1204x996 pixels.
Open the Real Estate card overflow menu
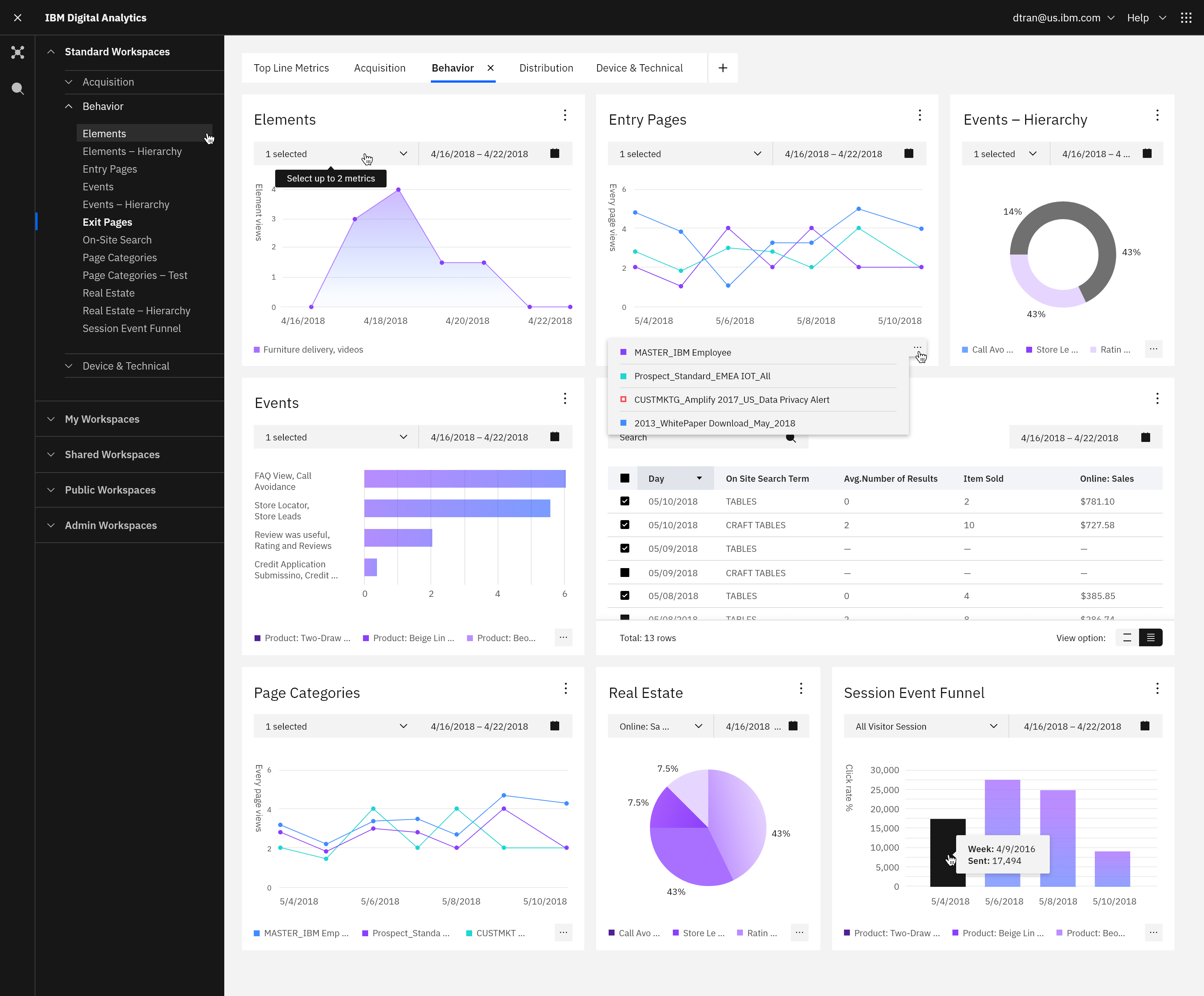coord(801,688)
